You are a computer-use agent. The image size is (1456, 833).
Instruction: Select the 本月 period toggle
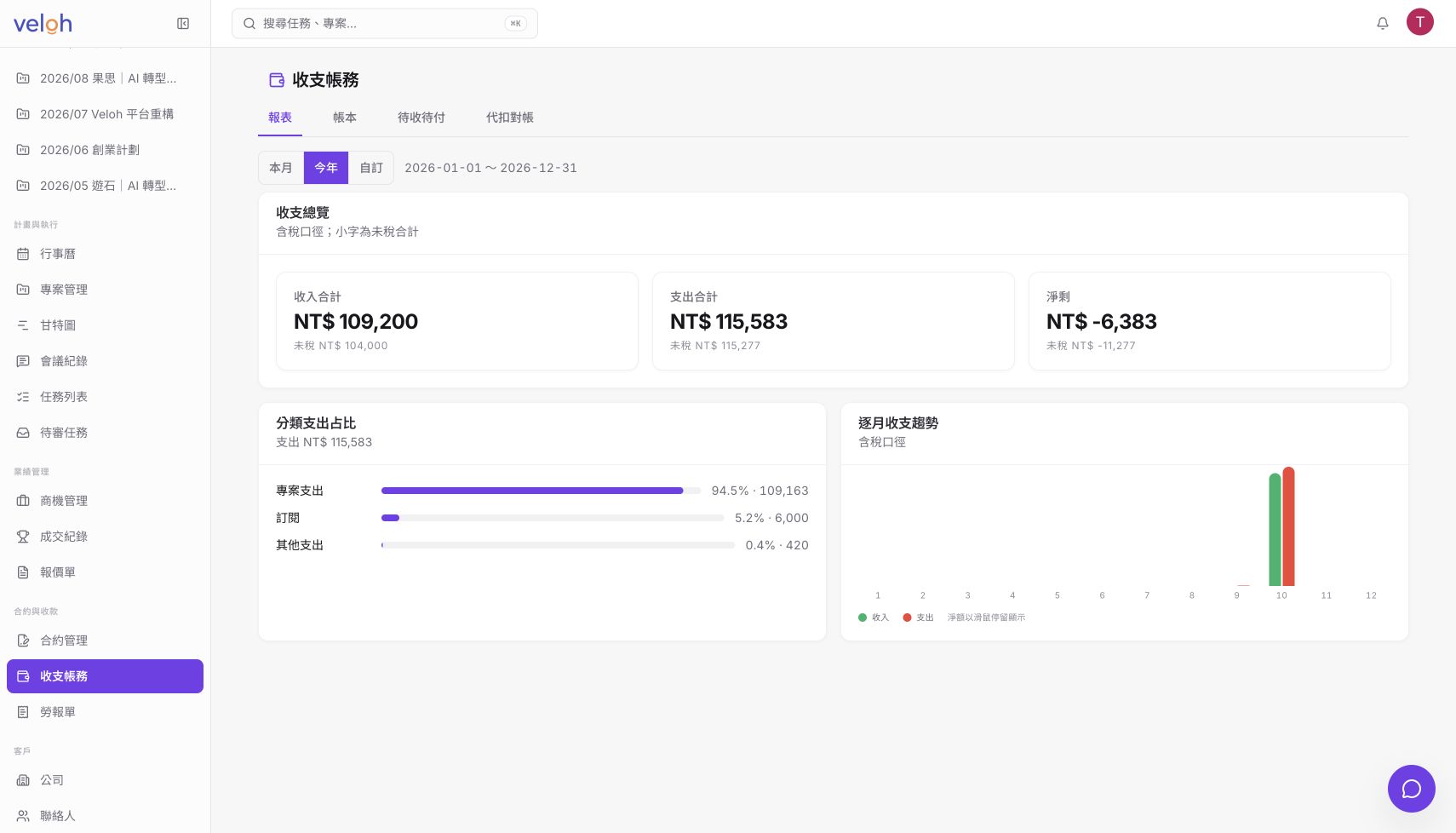coord(281,168)
